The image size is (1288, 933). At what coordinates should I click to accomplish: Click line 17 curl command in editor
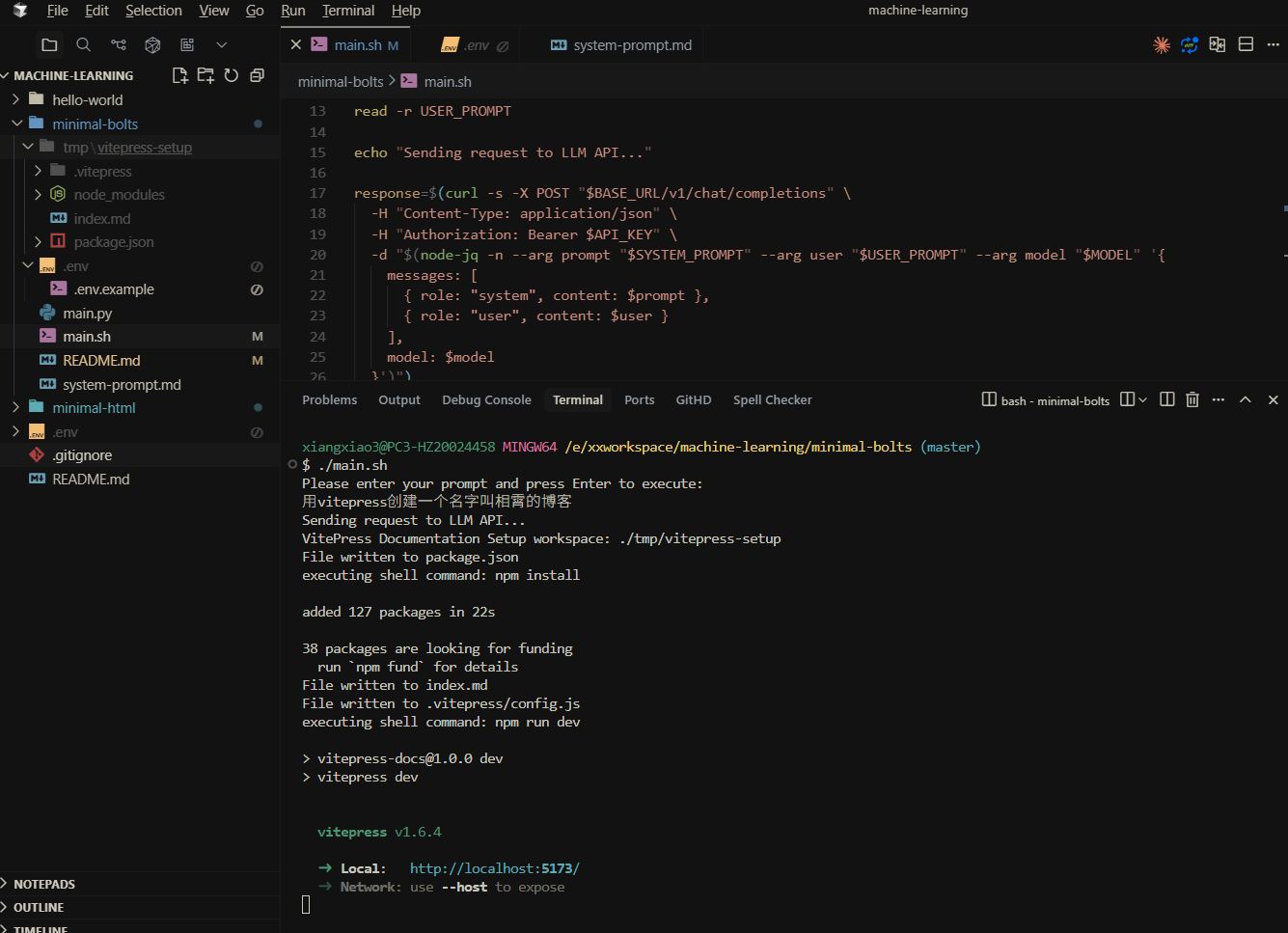click(602, 193)
